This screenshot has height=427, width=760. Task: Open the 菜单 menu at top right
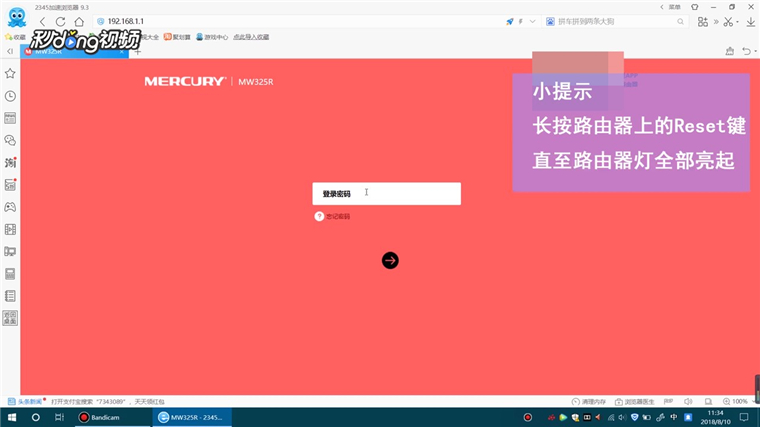[x=675, y=7]
